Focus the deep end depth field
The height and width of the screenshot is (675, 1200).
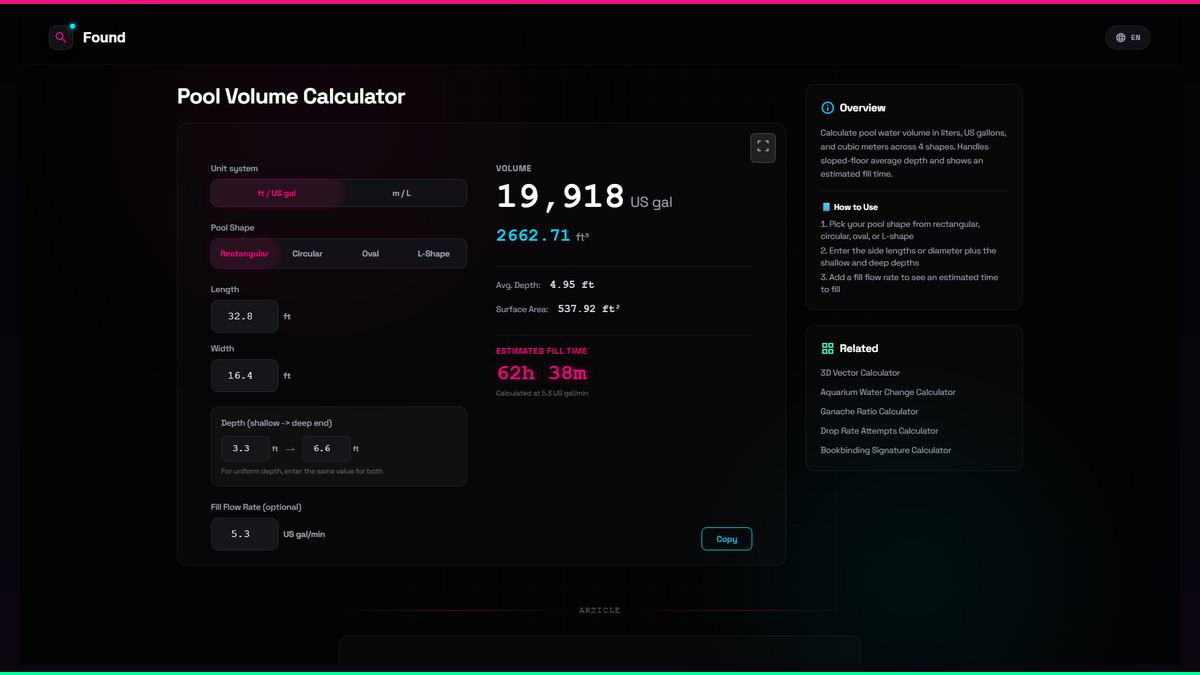click(x=326, y=449)
